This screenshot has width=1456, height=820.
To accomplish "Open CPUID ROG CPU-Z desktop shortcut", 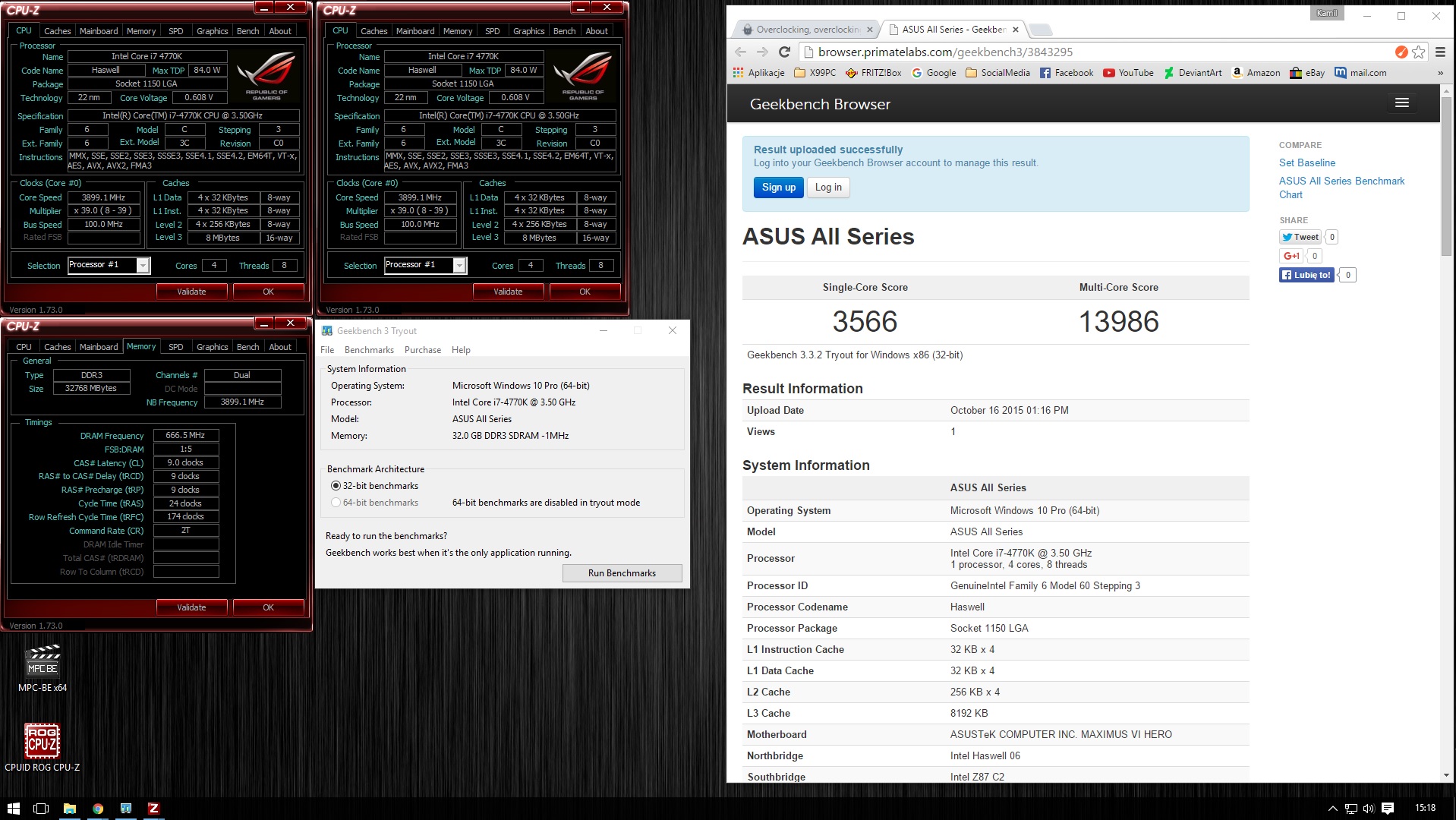I will (x=43, y=748).
